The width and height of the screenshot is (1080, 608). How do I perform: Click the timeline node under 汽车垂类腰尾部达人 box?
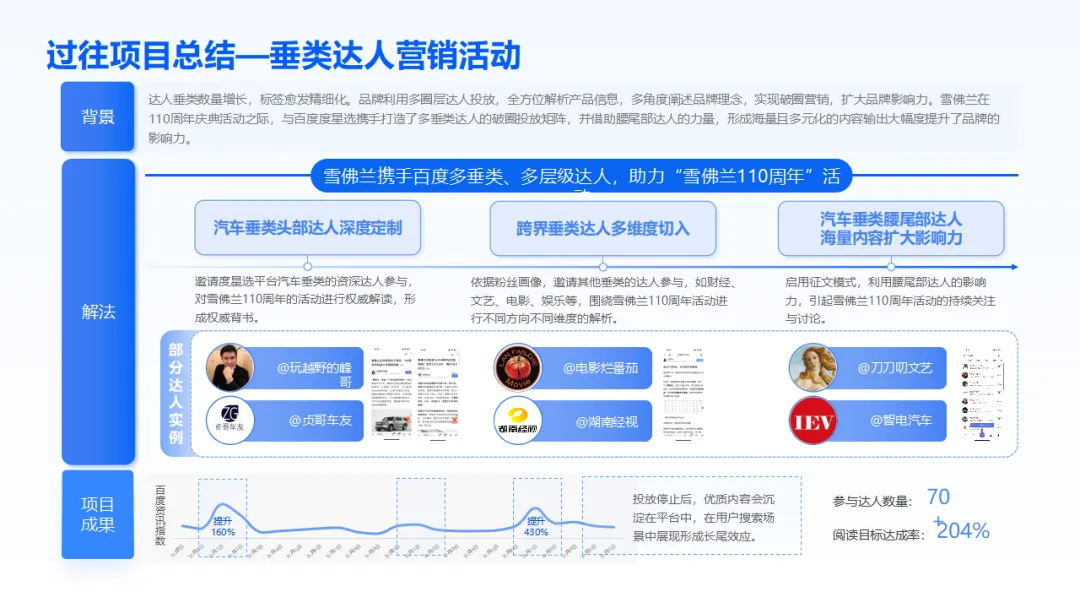pos(891,266)
